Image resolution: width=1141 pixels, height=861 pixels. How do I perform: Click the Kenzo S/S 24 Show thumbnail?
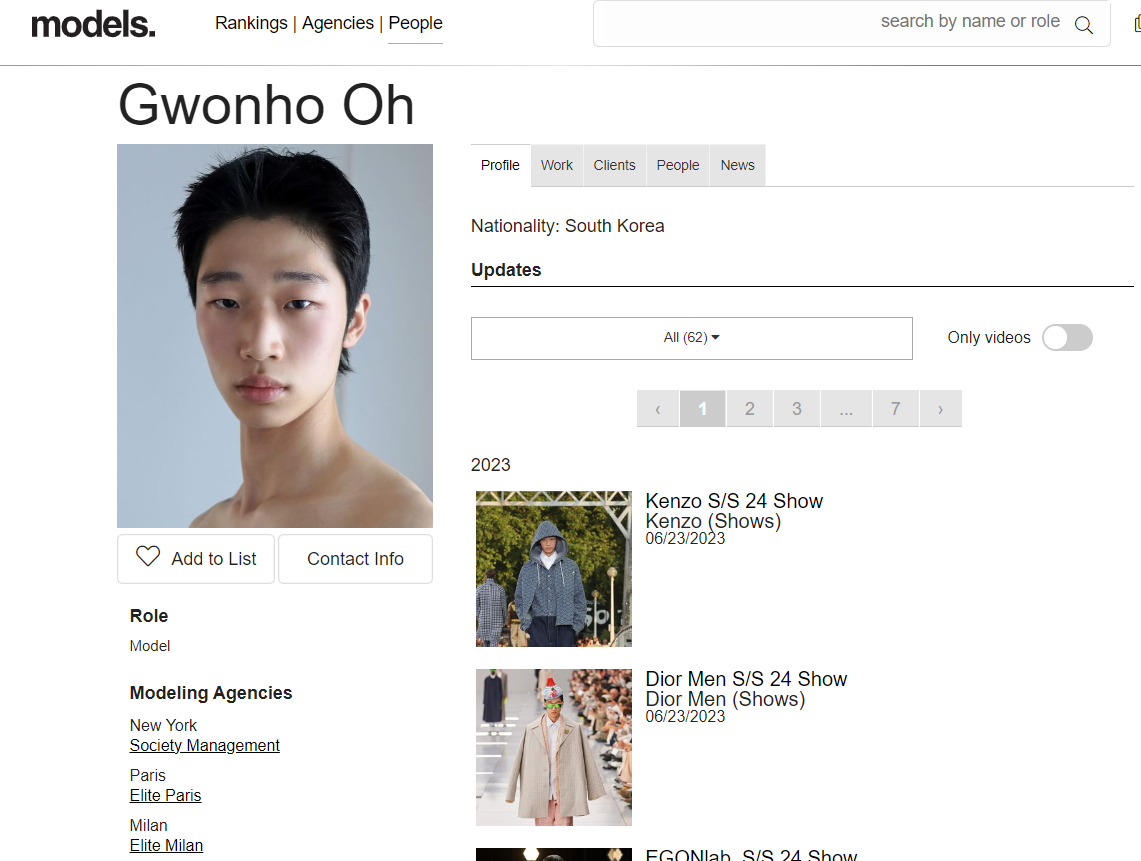tap(554, 569)
